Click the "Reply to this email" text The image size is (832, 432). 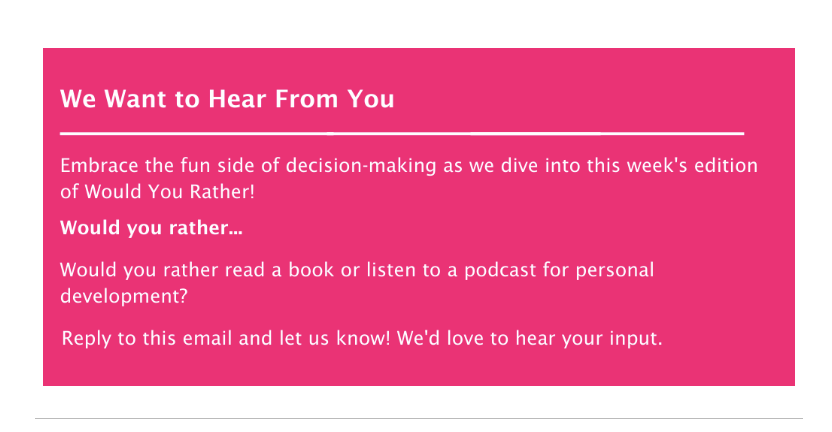(x=148, y=339)
